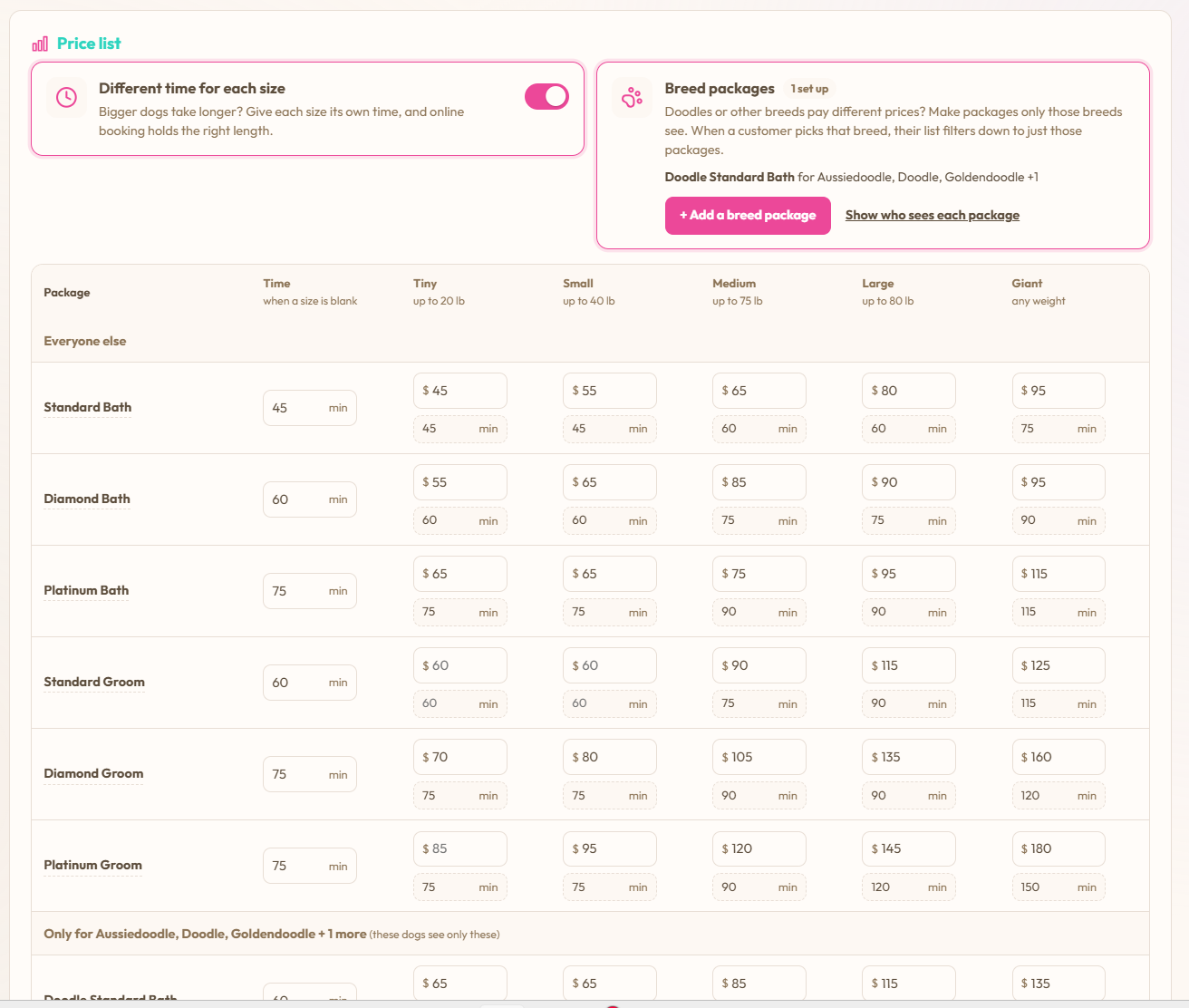This screenshot has height=1008, width=1189.
Task: Edit Diamond Groom Tiny minutes field
Action: point(460,795)
